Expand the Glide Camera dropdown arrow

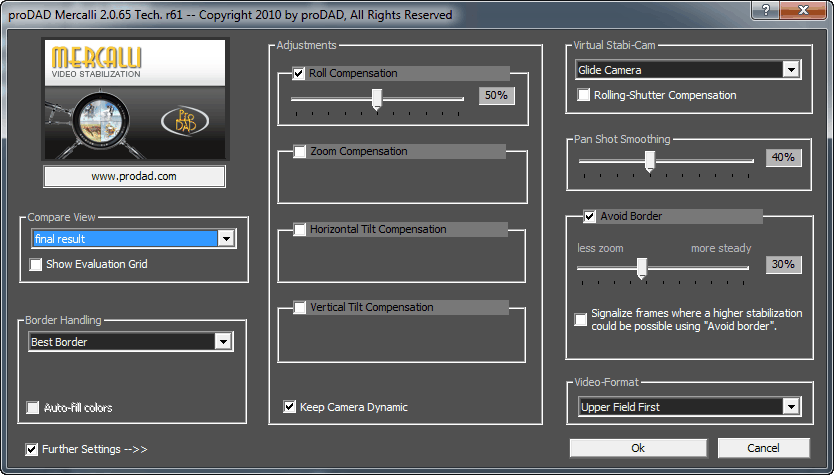[791, 70]
